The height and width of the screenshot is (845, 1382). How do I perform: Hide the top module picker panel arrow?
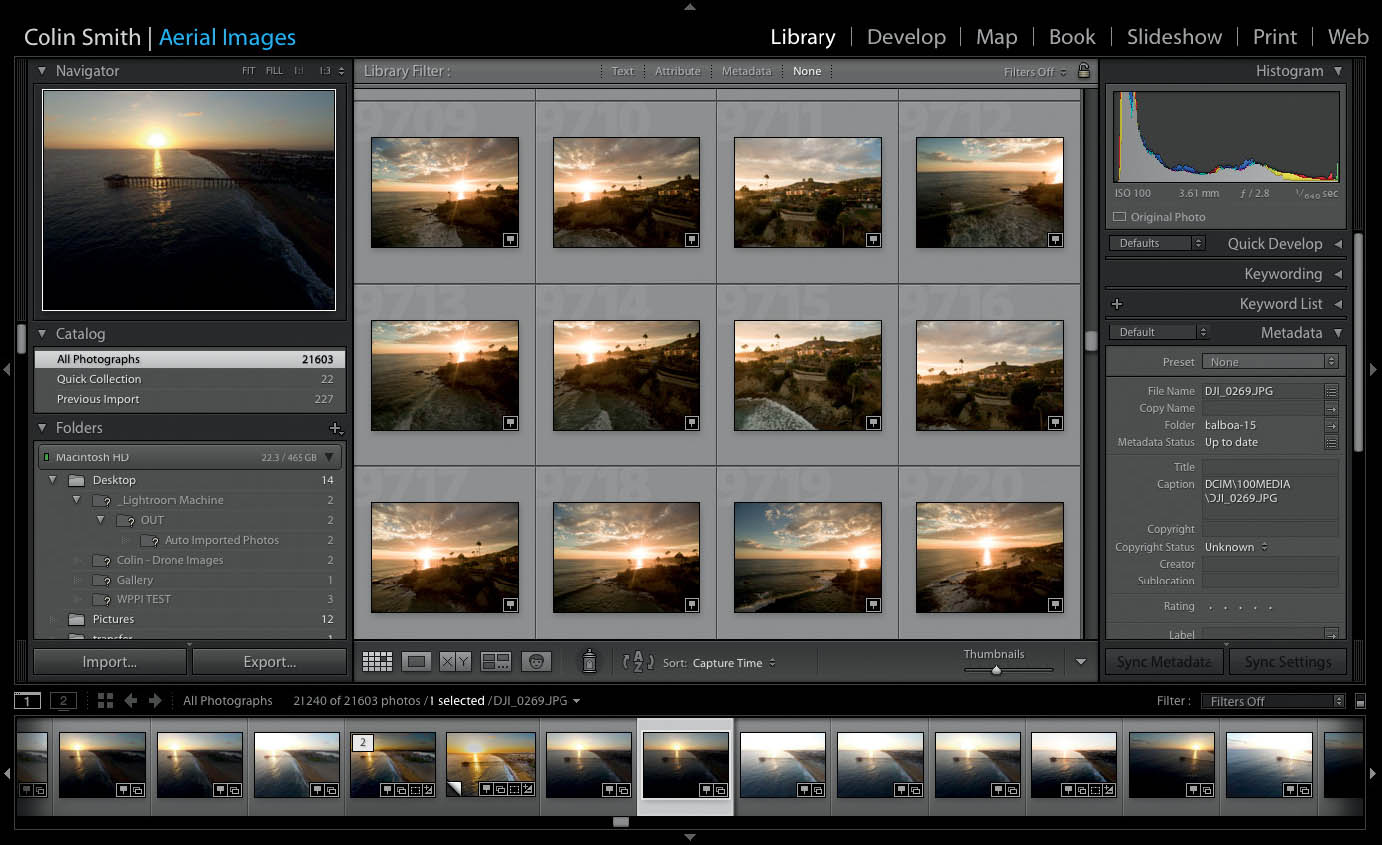click(690, 6)
